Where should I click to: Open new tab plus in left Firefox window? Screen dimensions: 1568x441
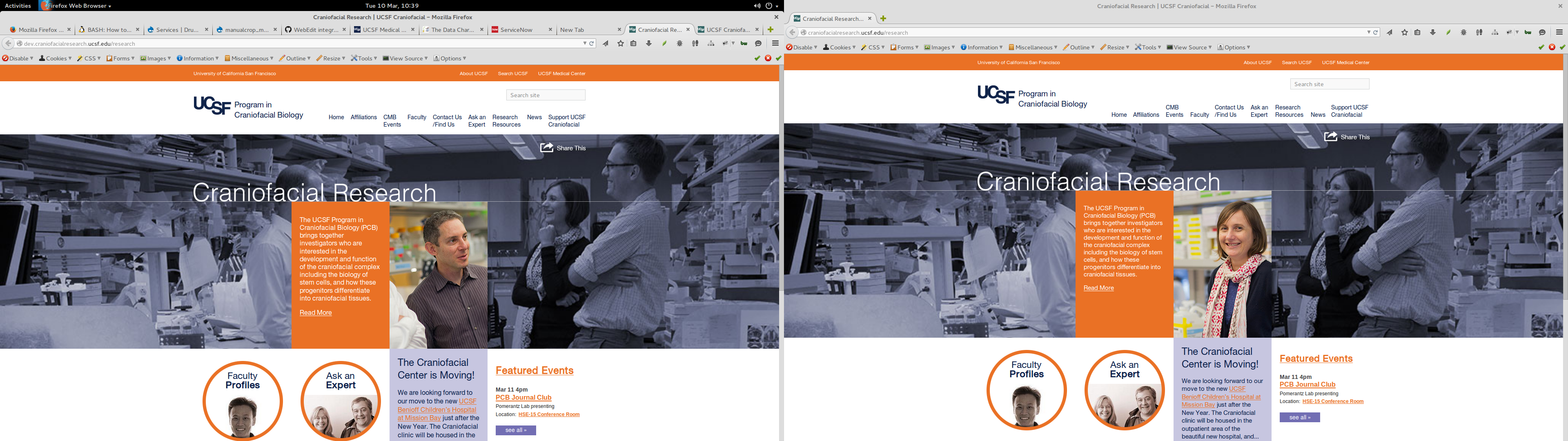[771, 29]
